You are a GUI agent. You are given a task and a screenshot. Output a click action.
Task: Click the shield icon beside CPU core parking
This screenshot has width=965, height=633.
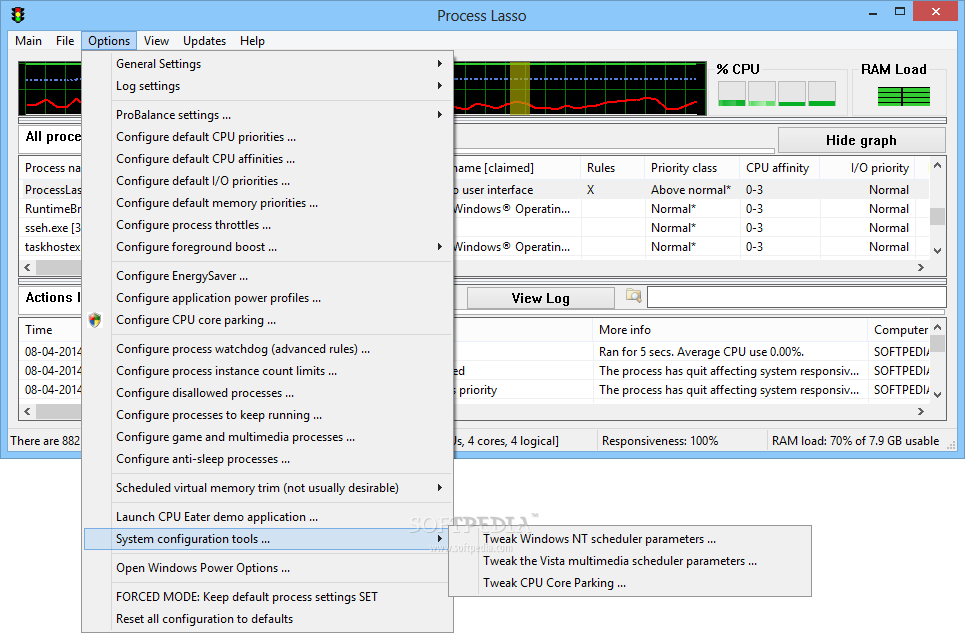pyautogui.click(x=95, y=320)
